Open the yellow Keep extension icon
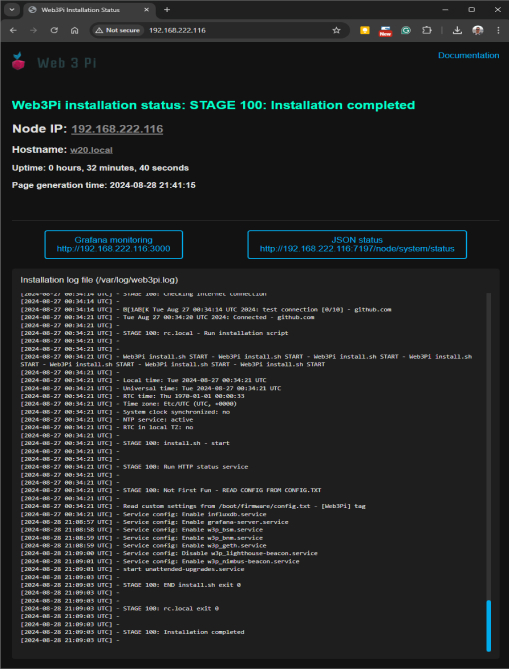Screen dimensions: 509x669 (365, 30)
